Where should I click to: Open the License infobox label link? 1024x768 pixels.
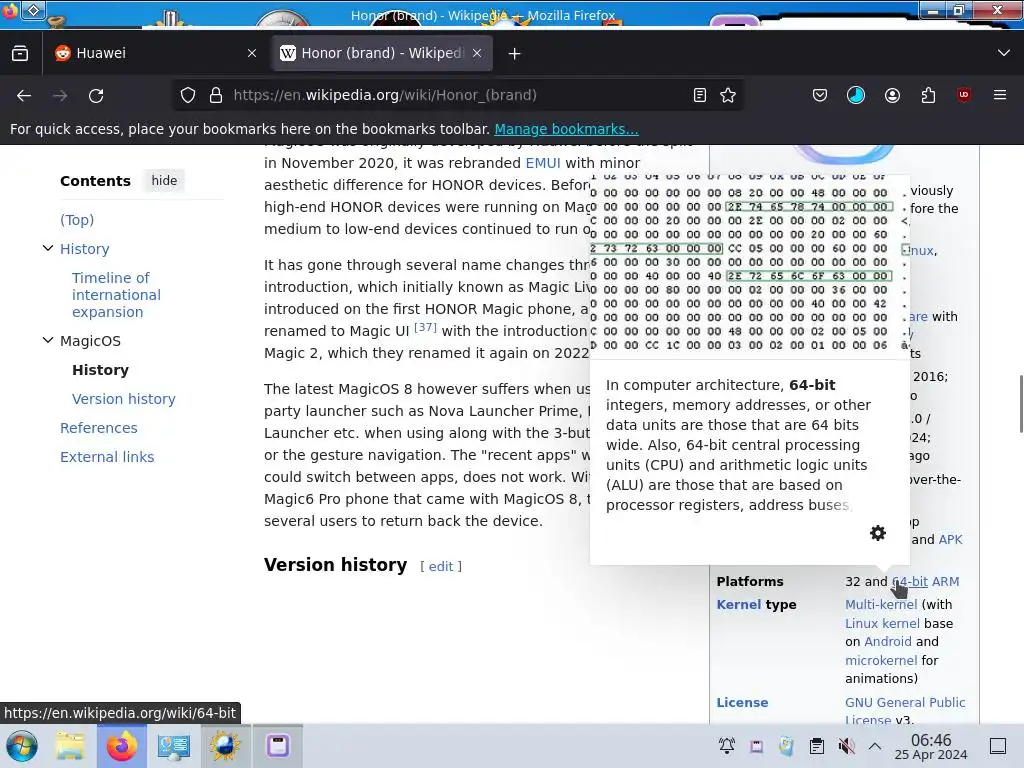742,703
